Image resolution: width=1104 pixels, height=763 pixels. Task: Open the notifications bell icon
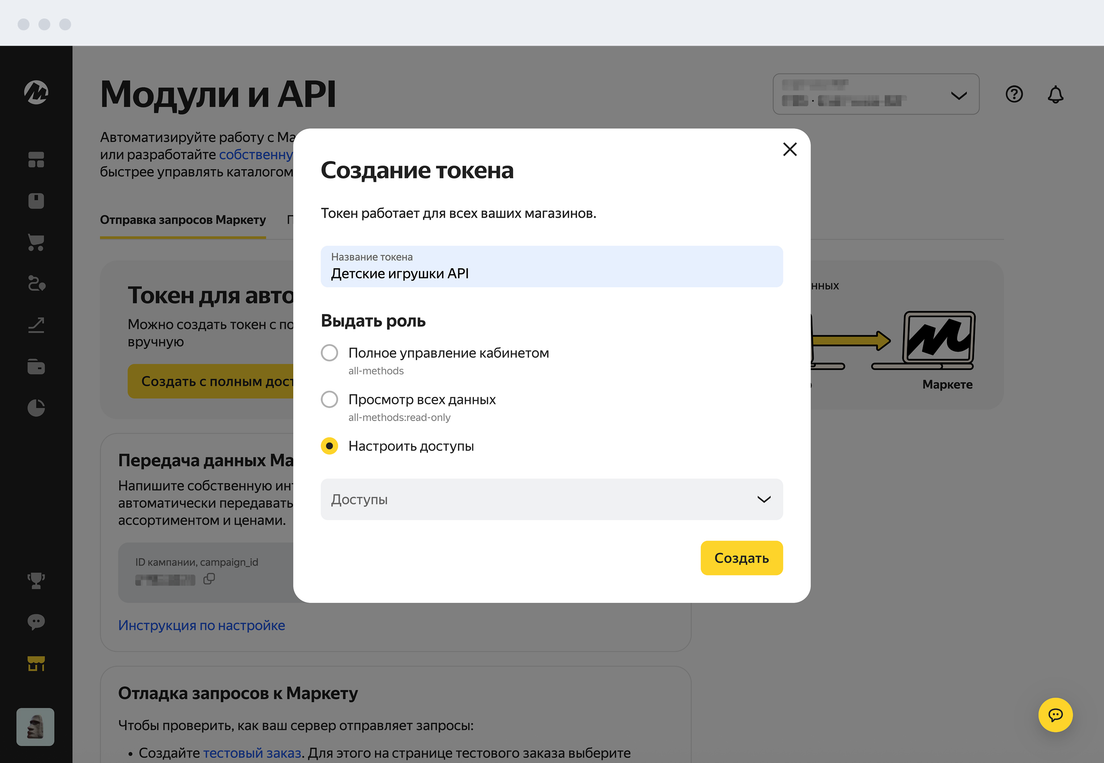(1055, 95)
